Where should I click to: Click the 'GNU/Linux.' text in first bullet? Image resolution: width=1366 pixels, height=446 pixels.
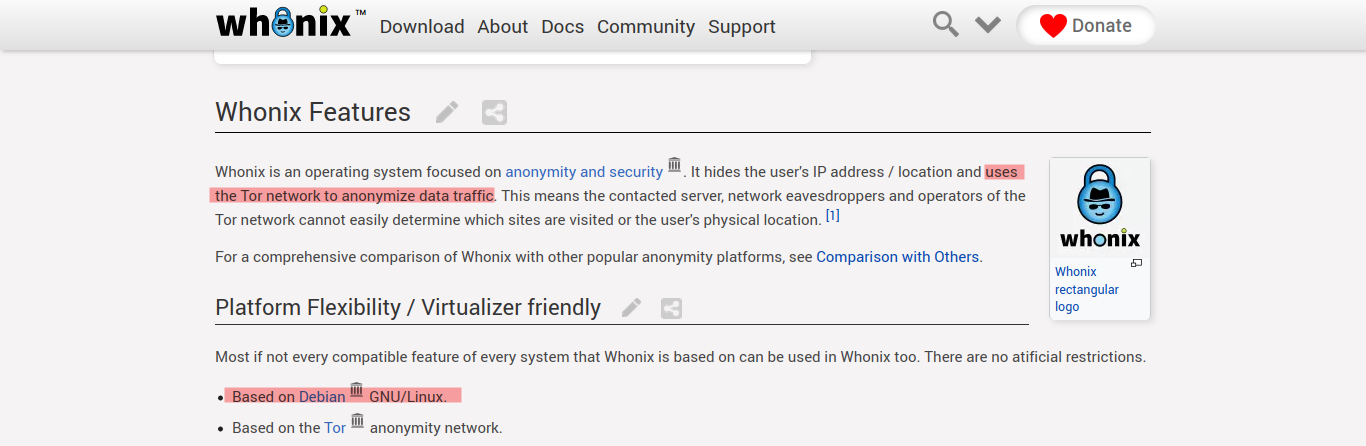pos(408,397)
